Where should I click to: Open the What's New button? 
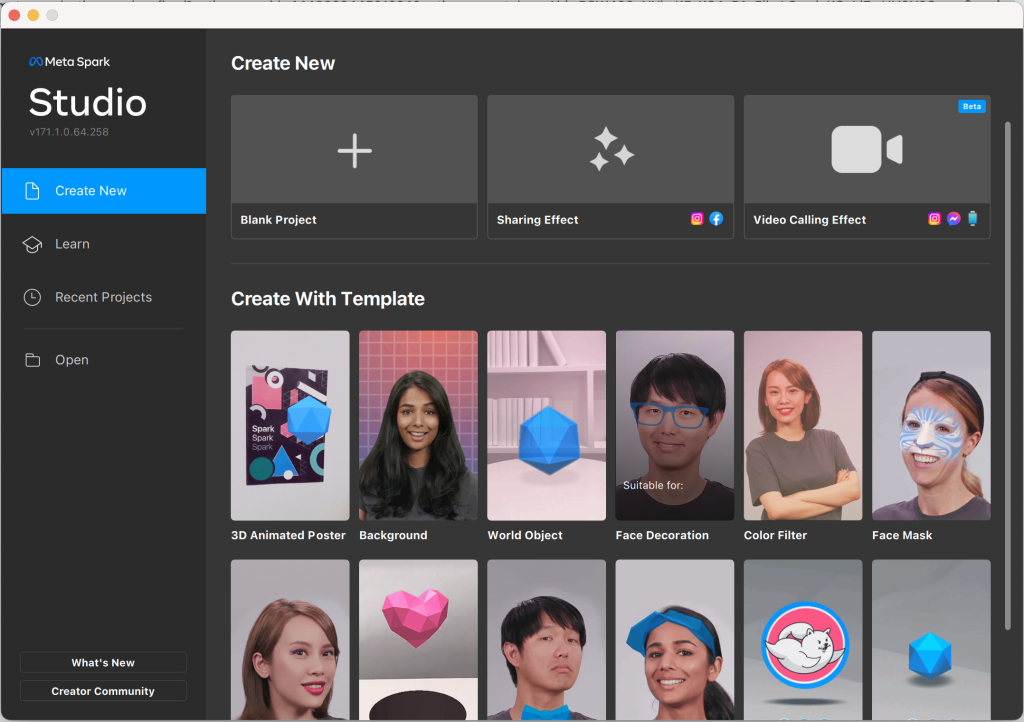103,663
